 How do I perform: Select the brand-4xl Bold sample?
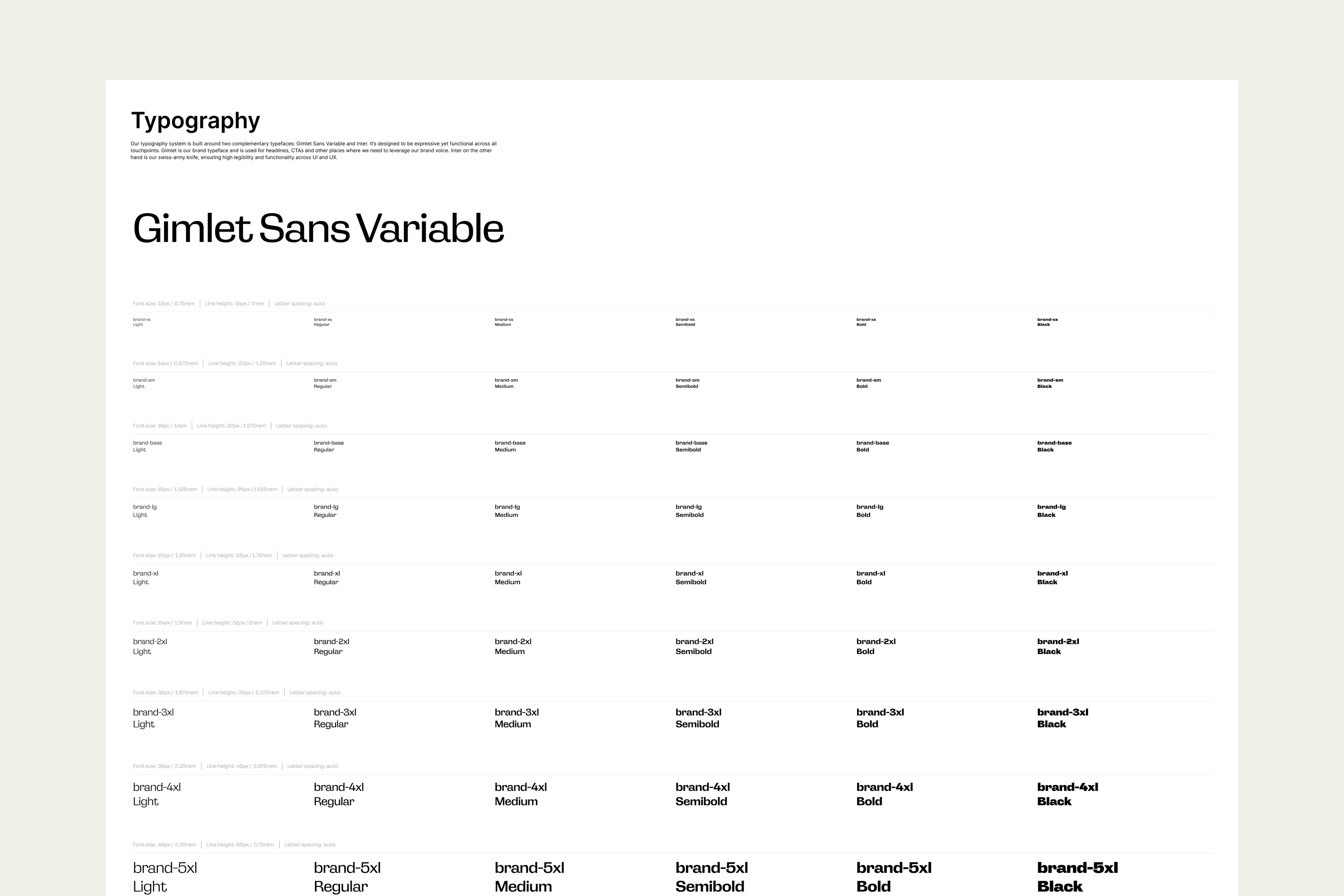pos(884,794)
